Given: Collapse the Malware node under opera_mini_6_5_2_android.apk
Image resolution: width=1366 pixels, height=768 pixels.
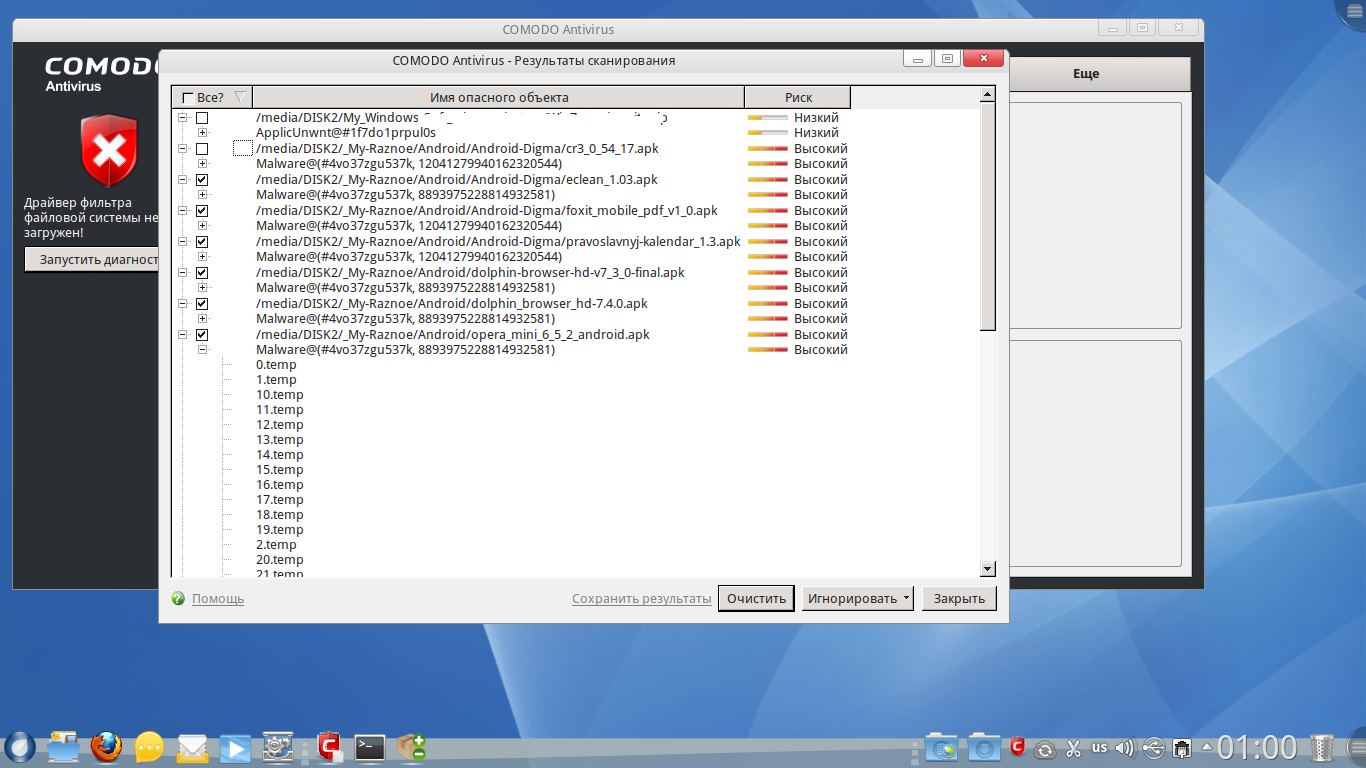Looking at the screenshot, I should [202, 350].
